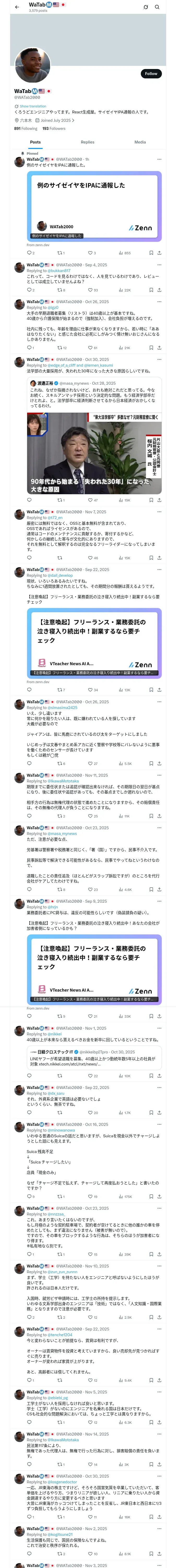Click the Grok icon next to search
This screenshot has height=1568, width=176.
(x=146, y=7)
